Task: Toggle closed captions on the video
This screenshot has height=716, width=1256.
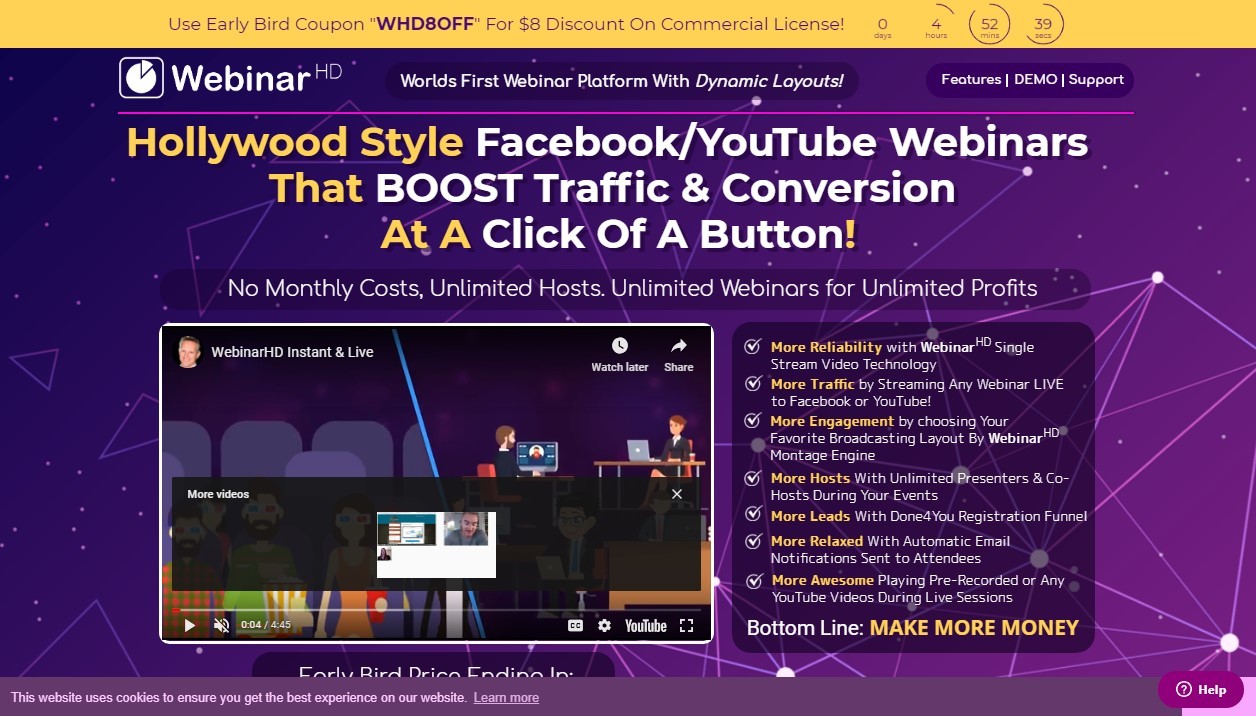Action: pos(575,626)
